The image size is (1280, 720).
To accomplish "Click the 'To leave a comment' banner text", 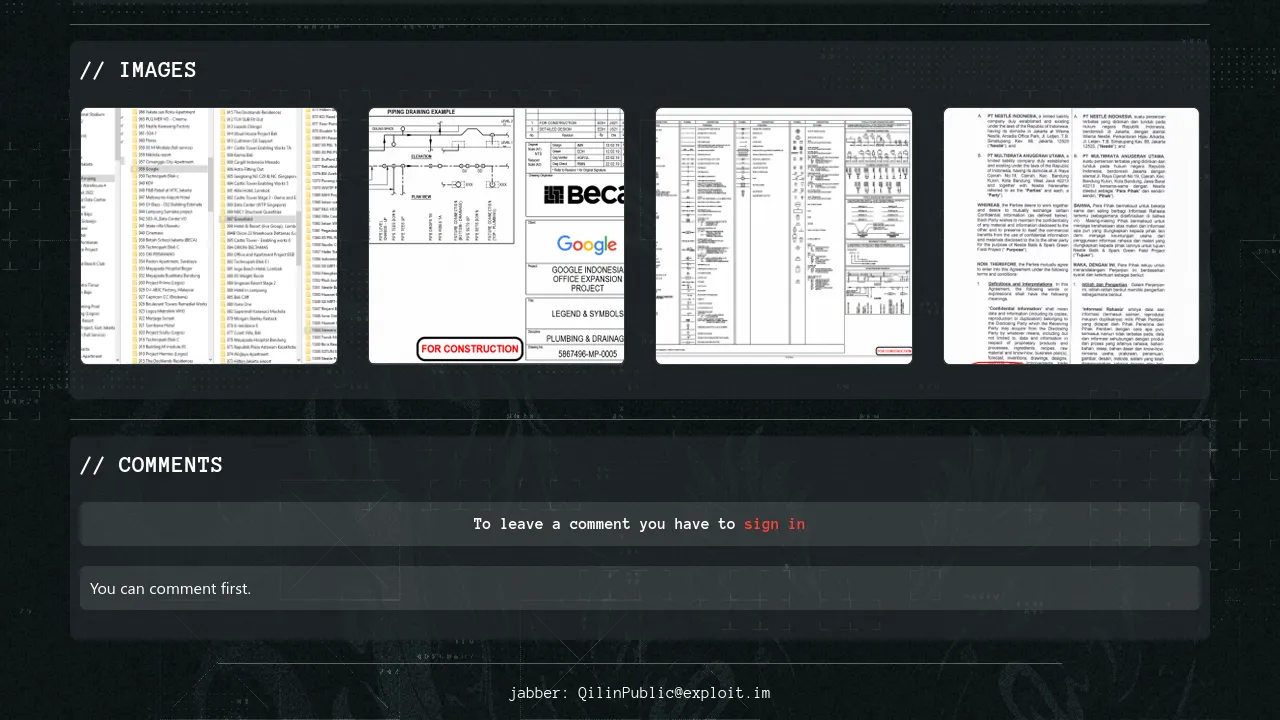I will (x=604, y=524).
